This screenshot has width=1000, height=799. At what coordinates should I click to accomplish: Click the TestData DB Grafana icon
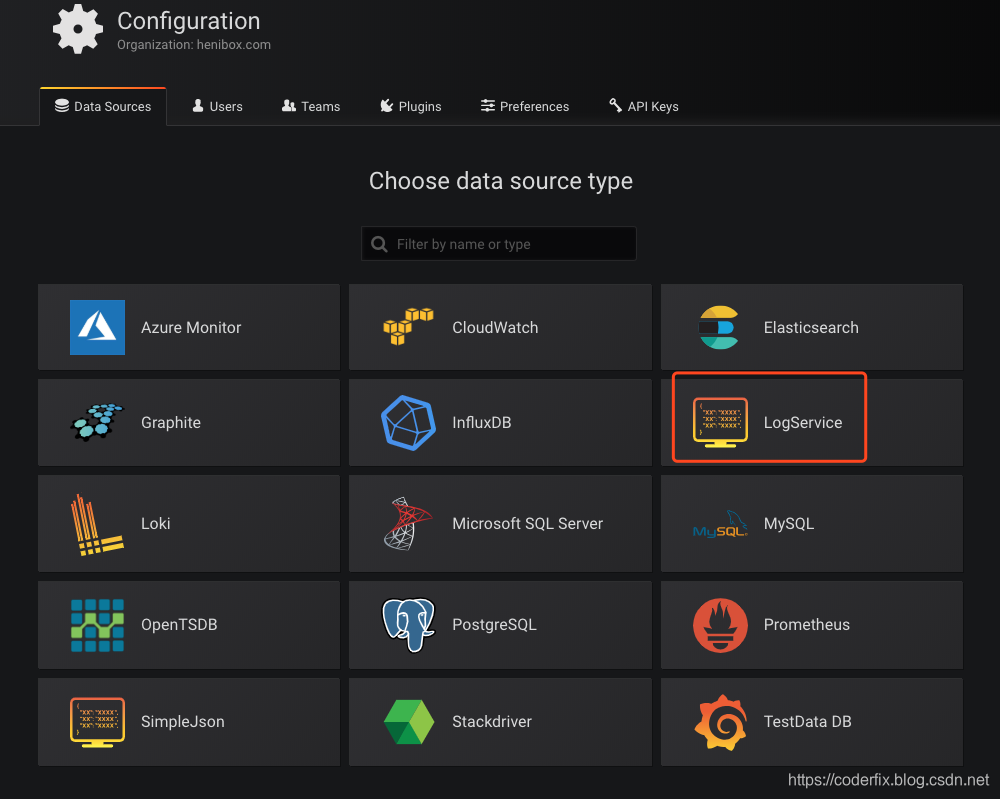pyautogui.click(x=720, y=722)
